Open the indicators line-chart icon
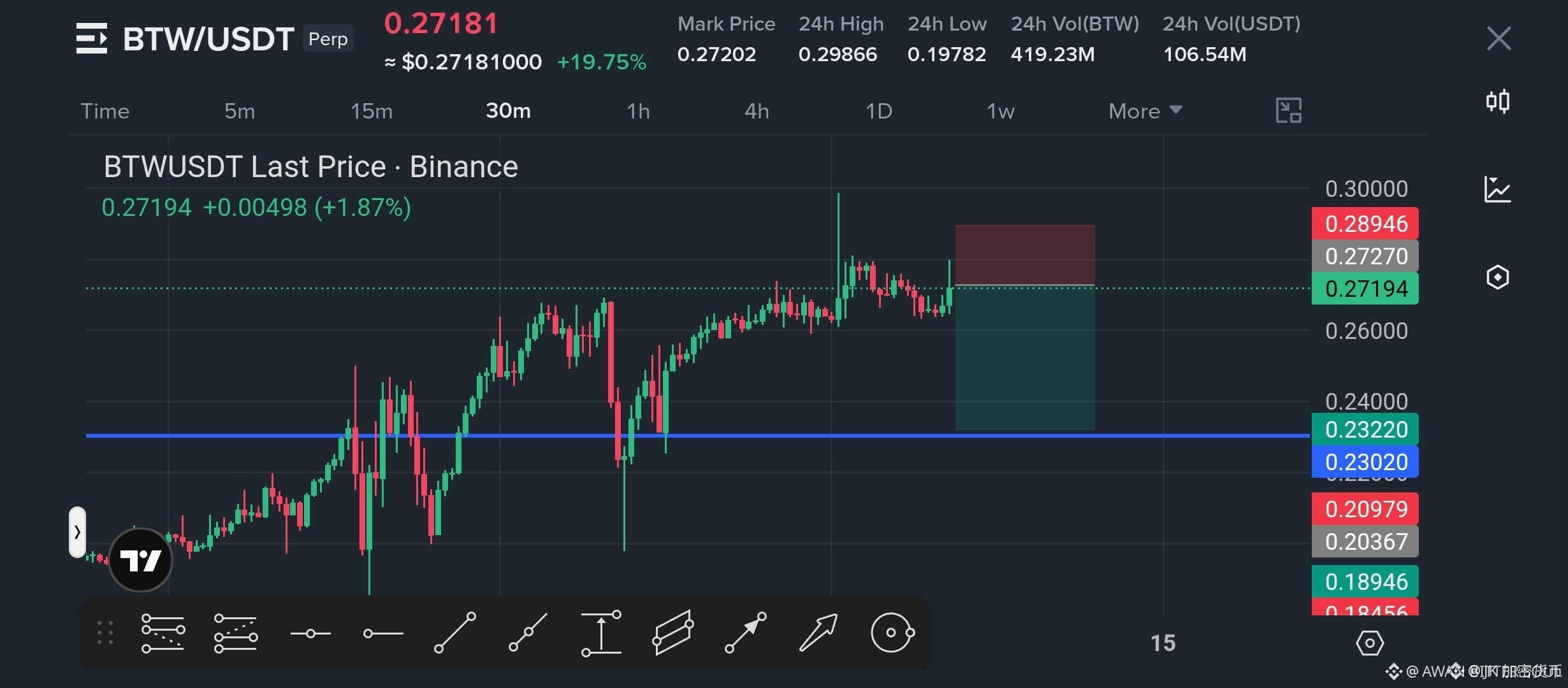The height and width of the screenshot is (688, 1568). pos(1497,189)
